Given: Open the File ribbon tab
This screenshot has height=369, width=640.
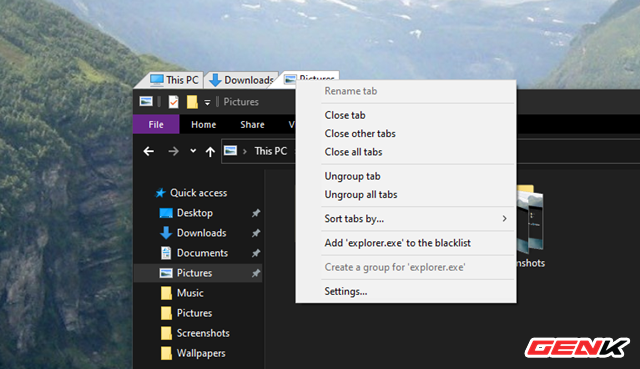Looking at the screenshot, I should tap(156, 124).
